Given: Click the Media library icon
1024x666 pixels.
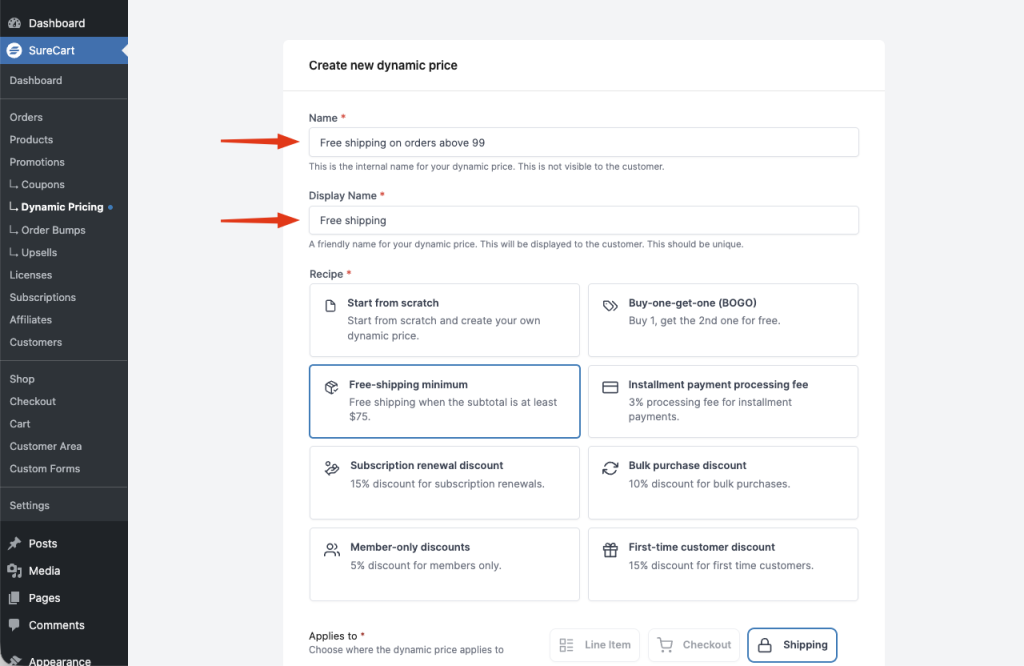Looking at the screenshot, I should (14, 571).
